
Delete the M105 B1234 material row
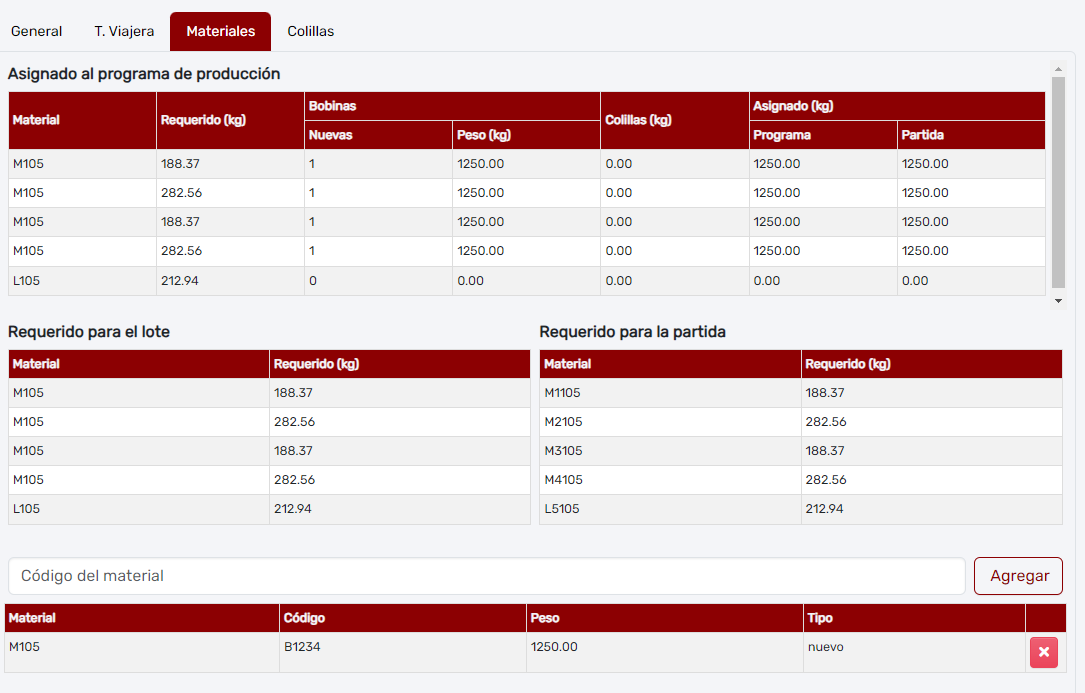click(1043, 652)
